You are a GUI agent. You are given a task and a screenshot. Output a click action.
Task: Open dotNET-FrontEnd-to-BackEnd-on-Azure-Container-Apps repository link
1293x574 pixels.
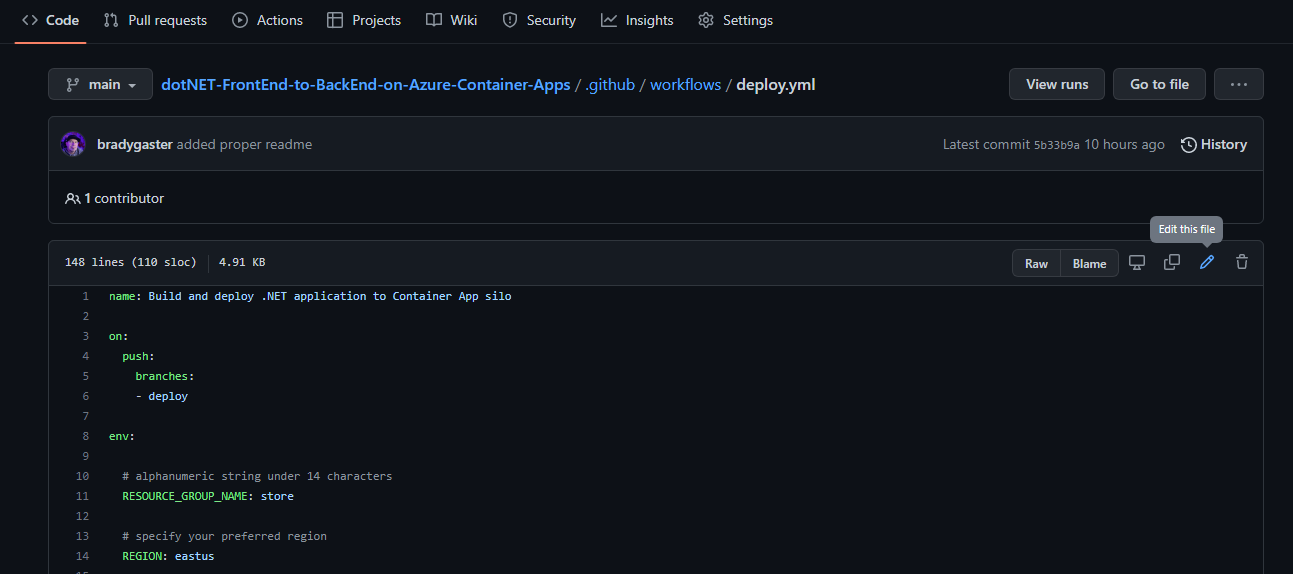tap(366, 85)
